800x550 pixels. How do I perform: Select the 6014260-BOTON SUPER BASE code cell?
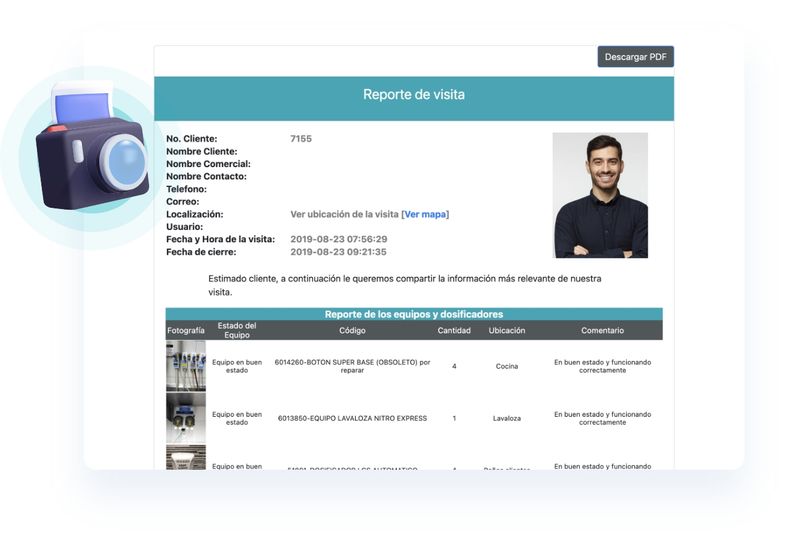tap(352, 366)
